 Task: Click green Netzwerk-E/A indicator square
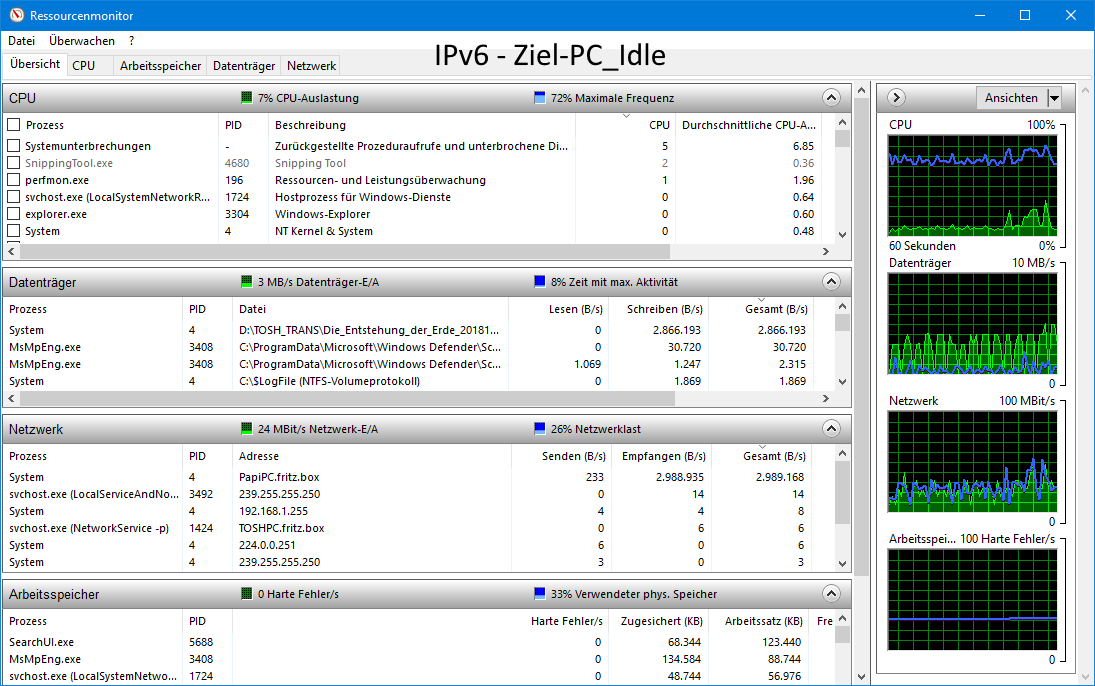(247, 429)
